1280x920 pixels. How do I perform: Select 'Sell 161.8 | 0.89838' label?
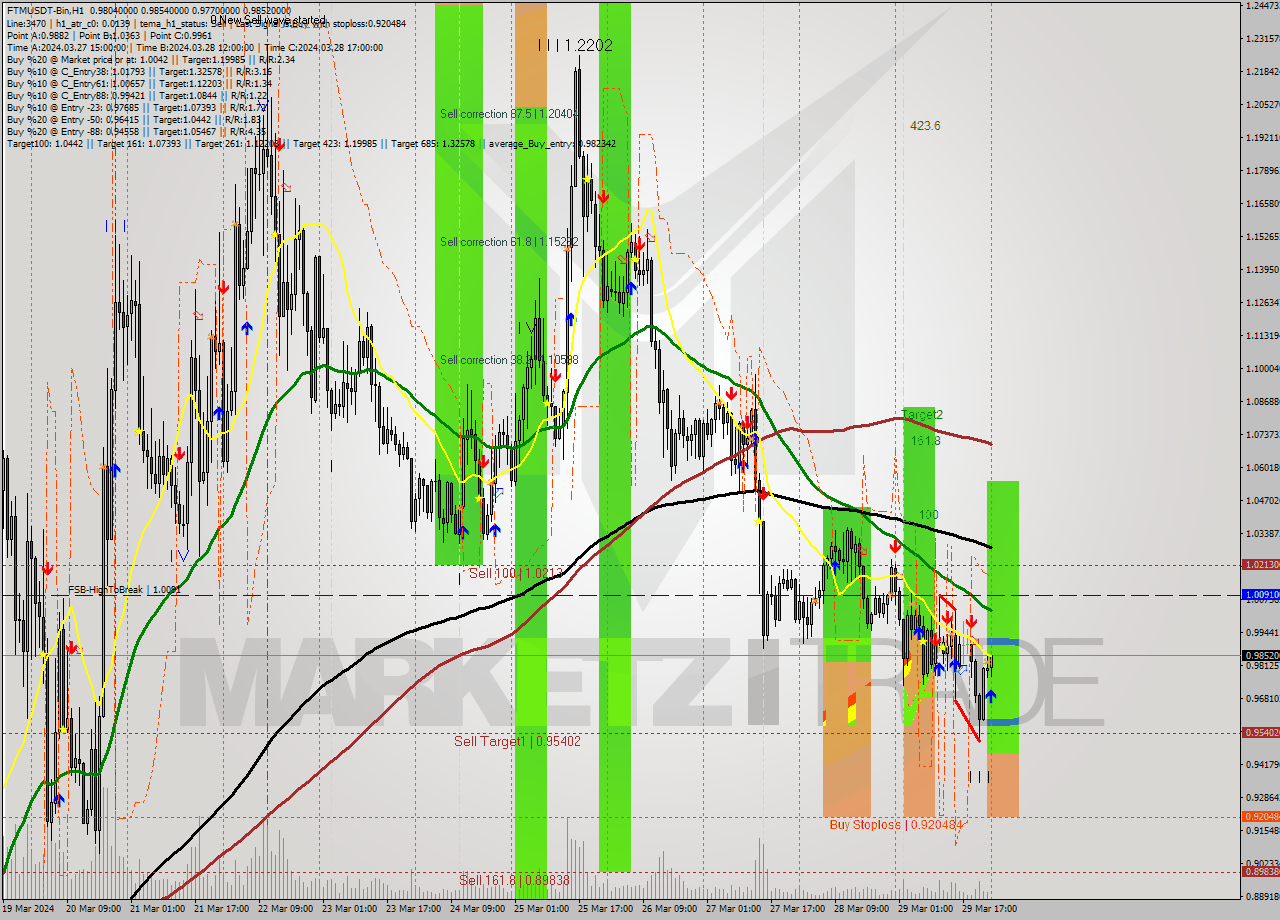coord(514,880)
